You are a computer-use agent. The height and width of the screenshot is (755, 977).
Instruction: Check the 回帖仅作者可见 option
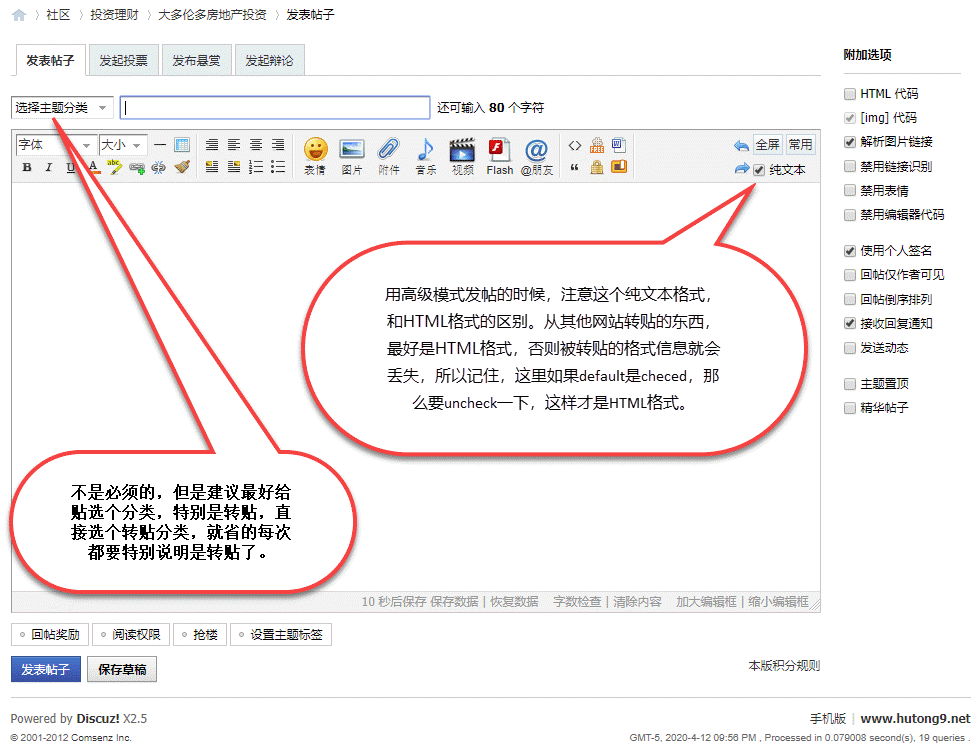coord(850,275)
